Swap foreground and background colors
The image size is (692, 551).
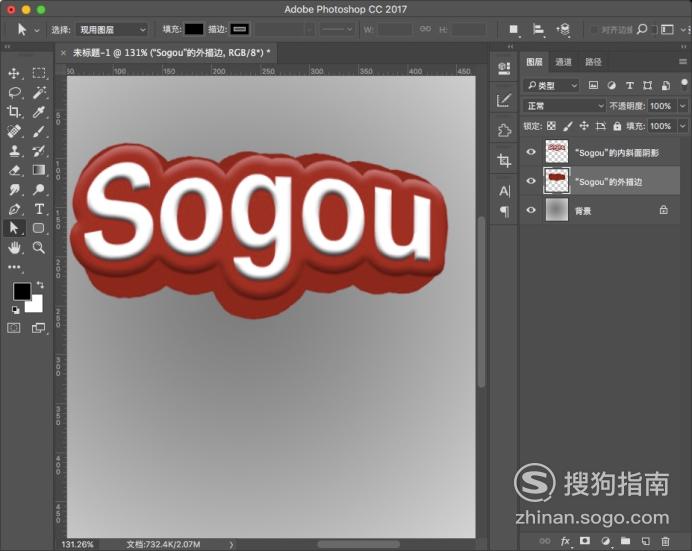[40, 285]
